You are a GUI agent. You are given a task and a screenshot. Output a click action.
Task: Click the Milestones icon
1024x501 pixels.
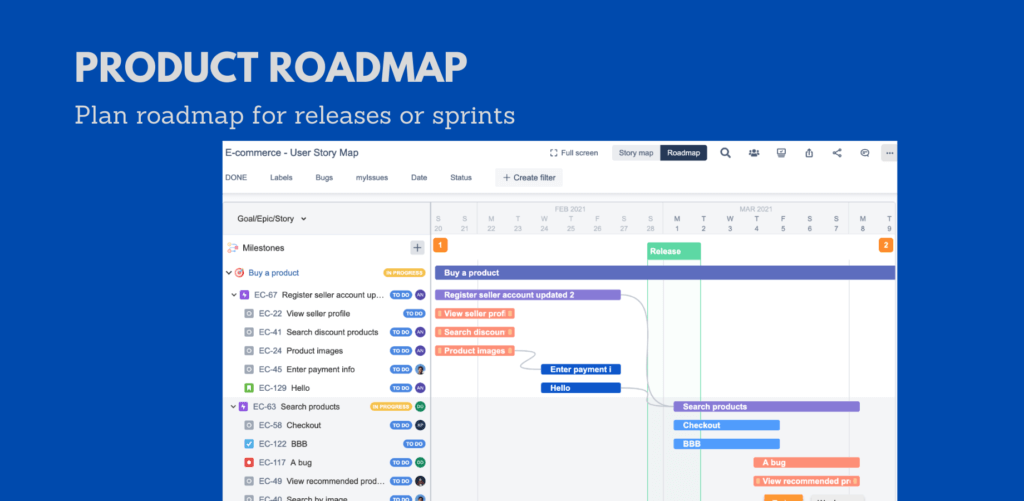click(x=232, y=248)
